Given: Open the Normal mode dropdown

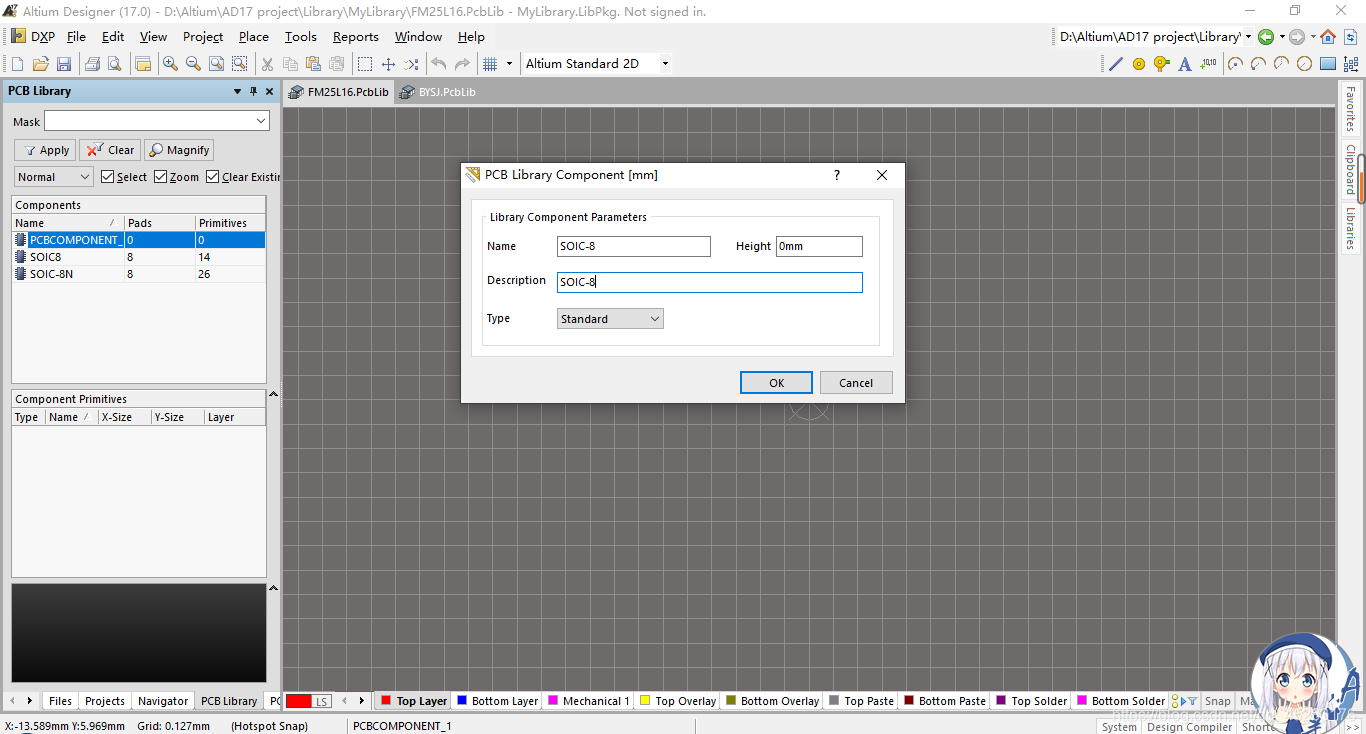Looking at the screenshot, I should 54,177.
